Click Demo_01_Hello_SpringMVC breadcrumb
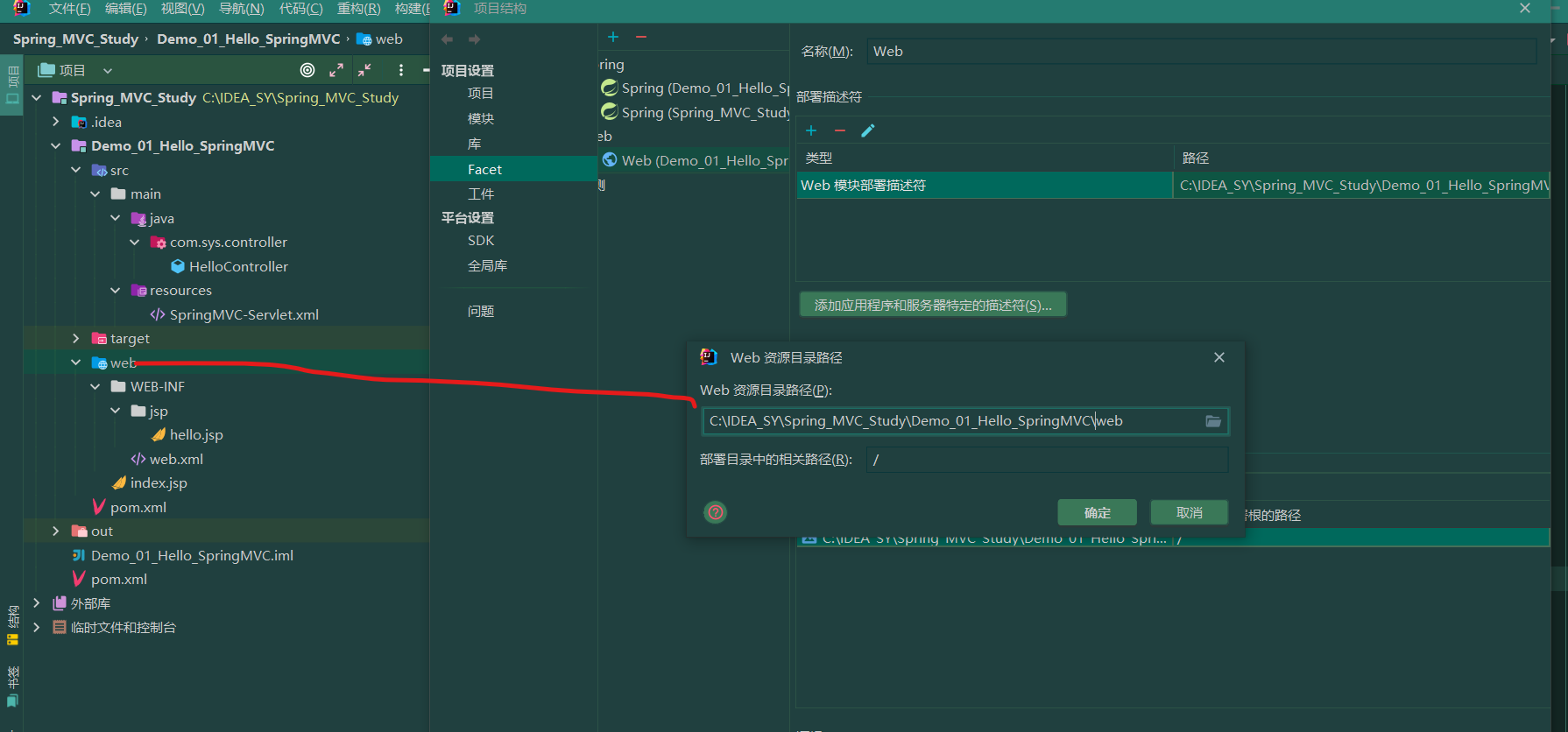The width and height of the screenshot is (1568, 732). pyautogui.click(x=248, y=39)
